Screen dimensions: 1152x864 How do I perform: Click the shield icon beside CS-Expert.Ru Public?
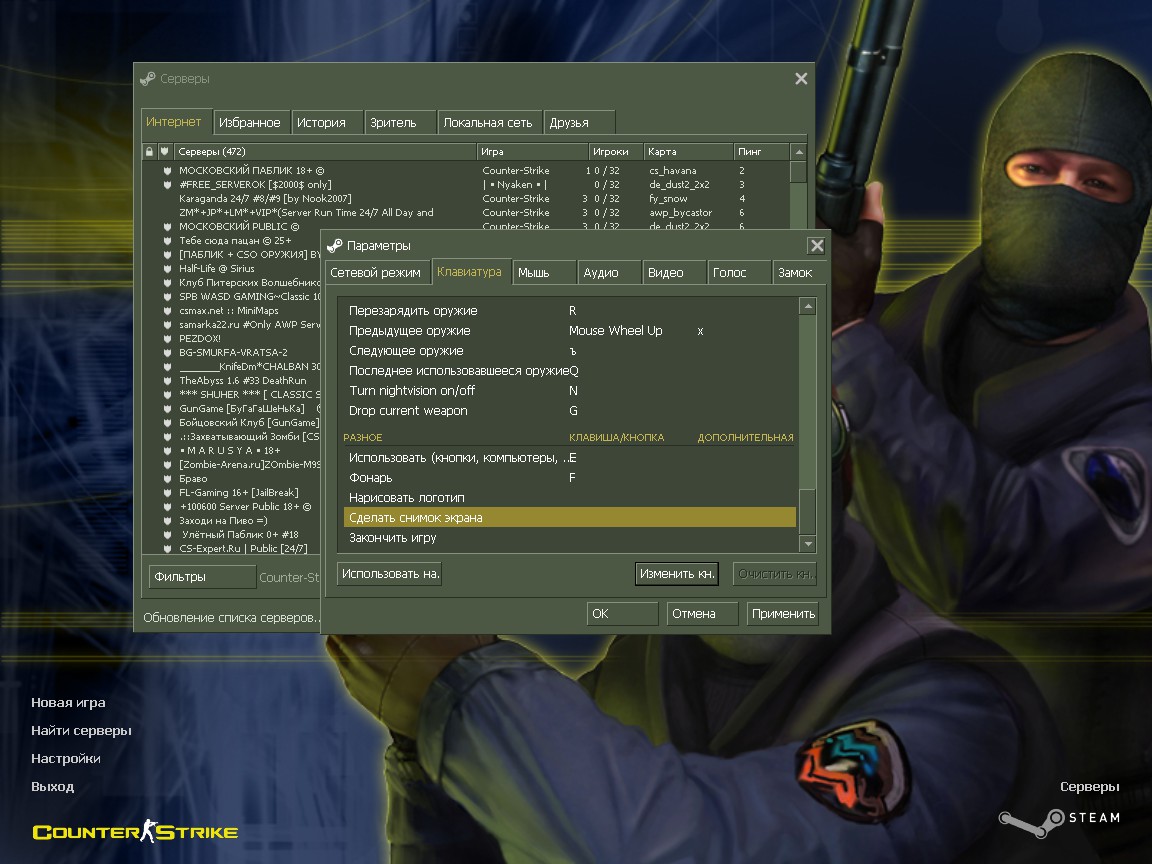pyautogui.click(x=168, y=548)
